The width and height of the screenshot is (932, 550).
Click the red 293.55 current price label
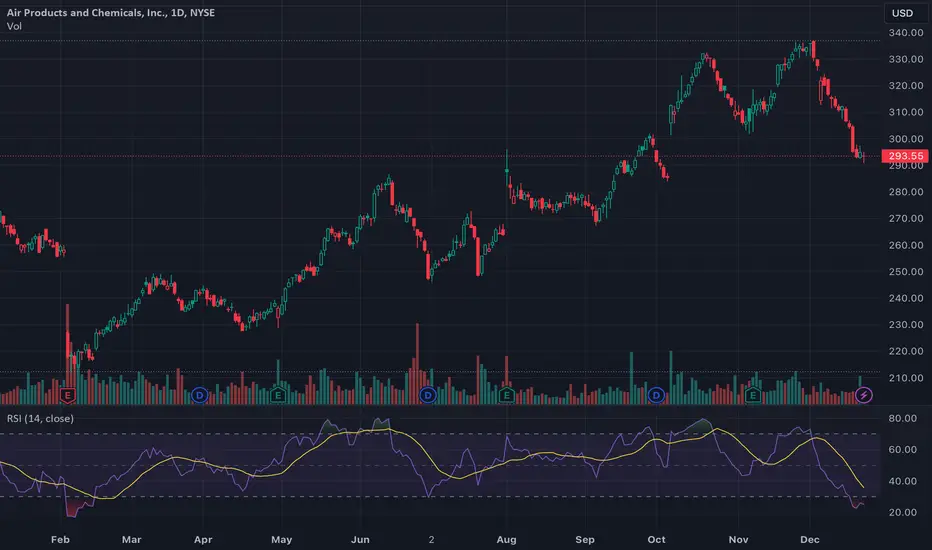(x=905, y=156)
